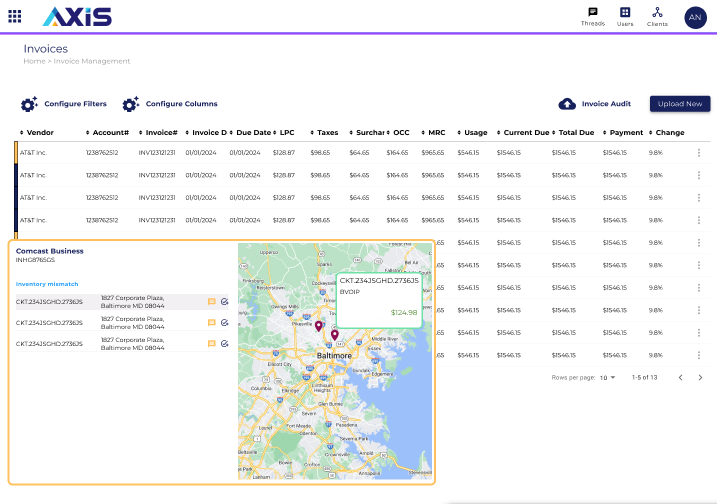Sort by the Due Date column header
Screen dimensions: 717x504
(250, 133)
